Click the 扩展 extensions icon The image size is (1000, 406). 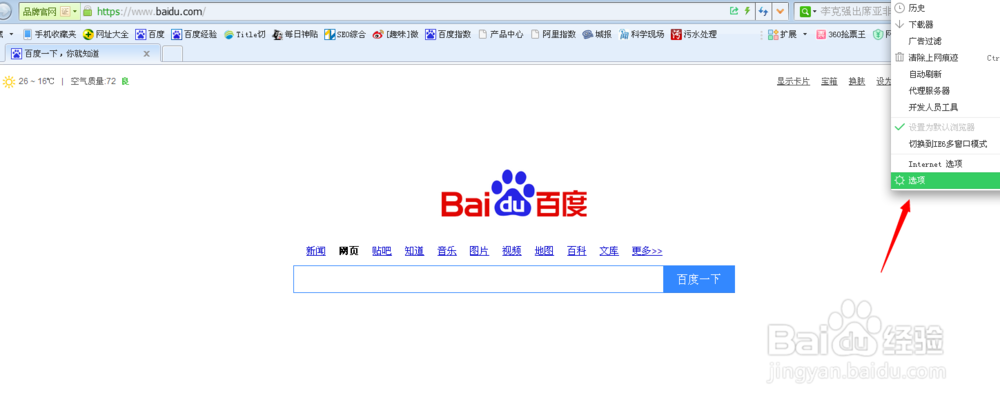point(773,34)
